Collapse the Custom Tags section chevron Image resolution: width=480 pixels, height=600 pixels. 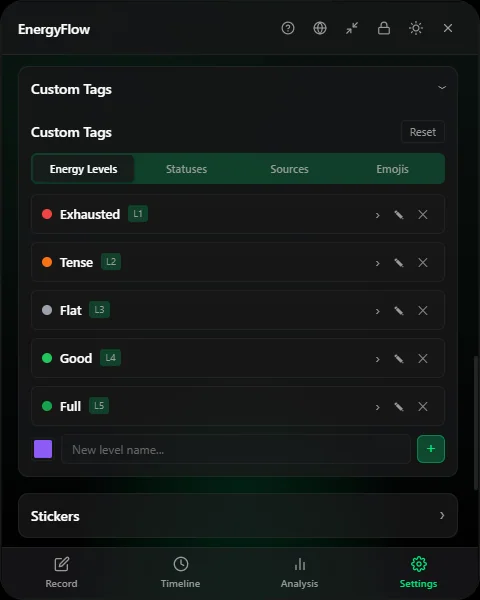(x=442, y=88)
